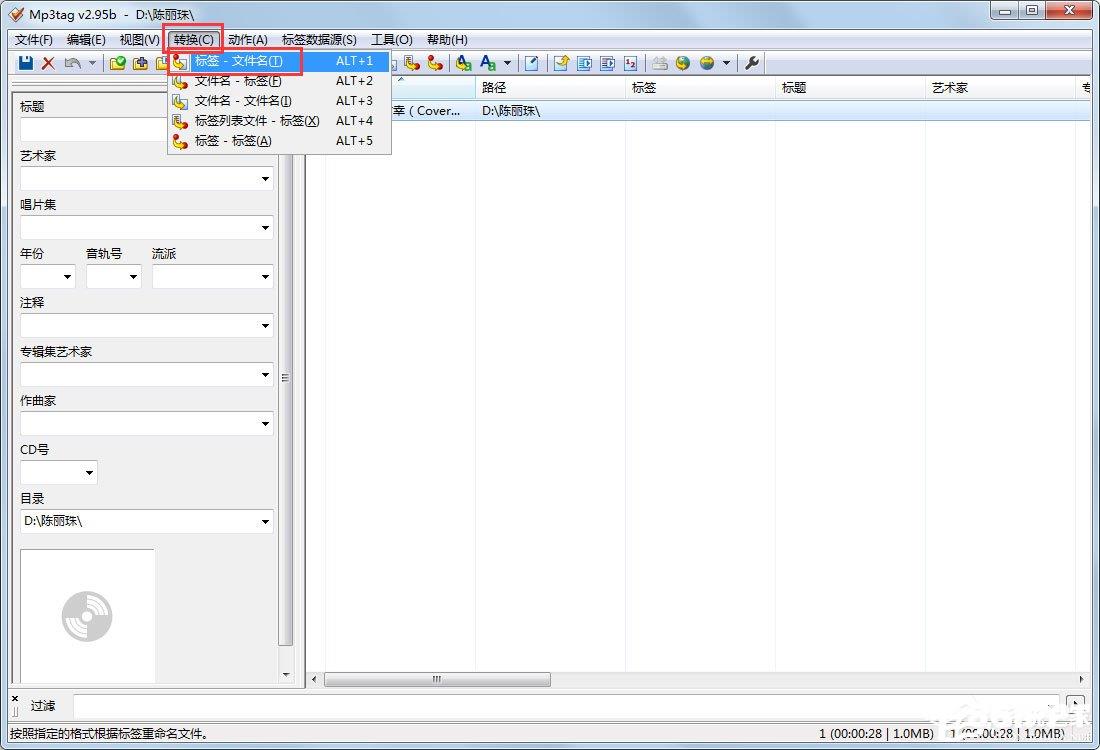Select 标签 - 标签(A) menu entry
Screen dimensions: 1100x750
(x=279, y=141)
